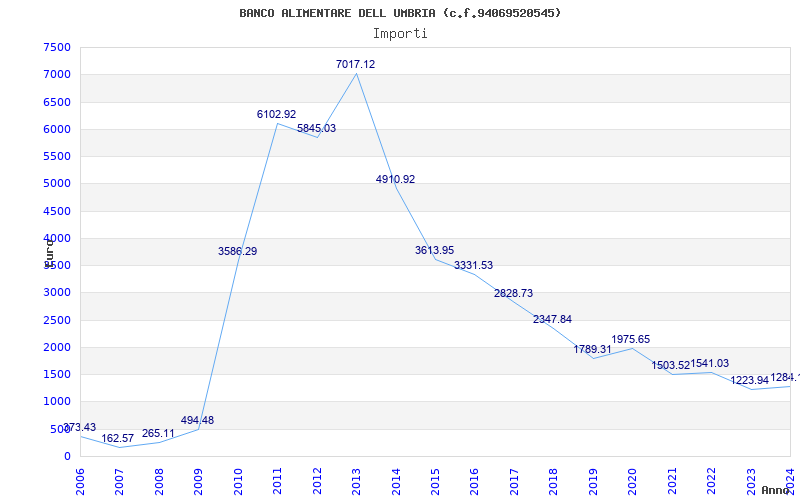Click the 2019 x-axis year label

click(x=593, y=482)
